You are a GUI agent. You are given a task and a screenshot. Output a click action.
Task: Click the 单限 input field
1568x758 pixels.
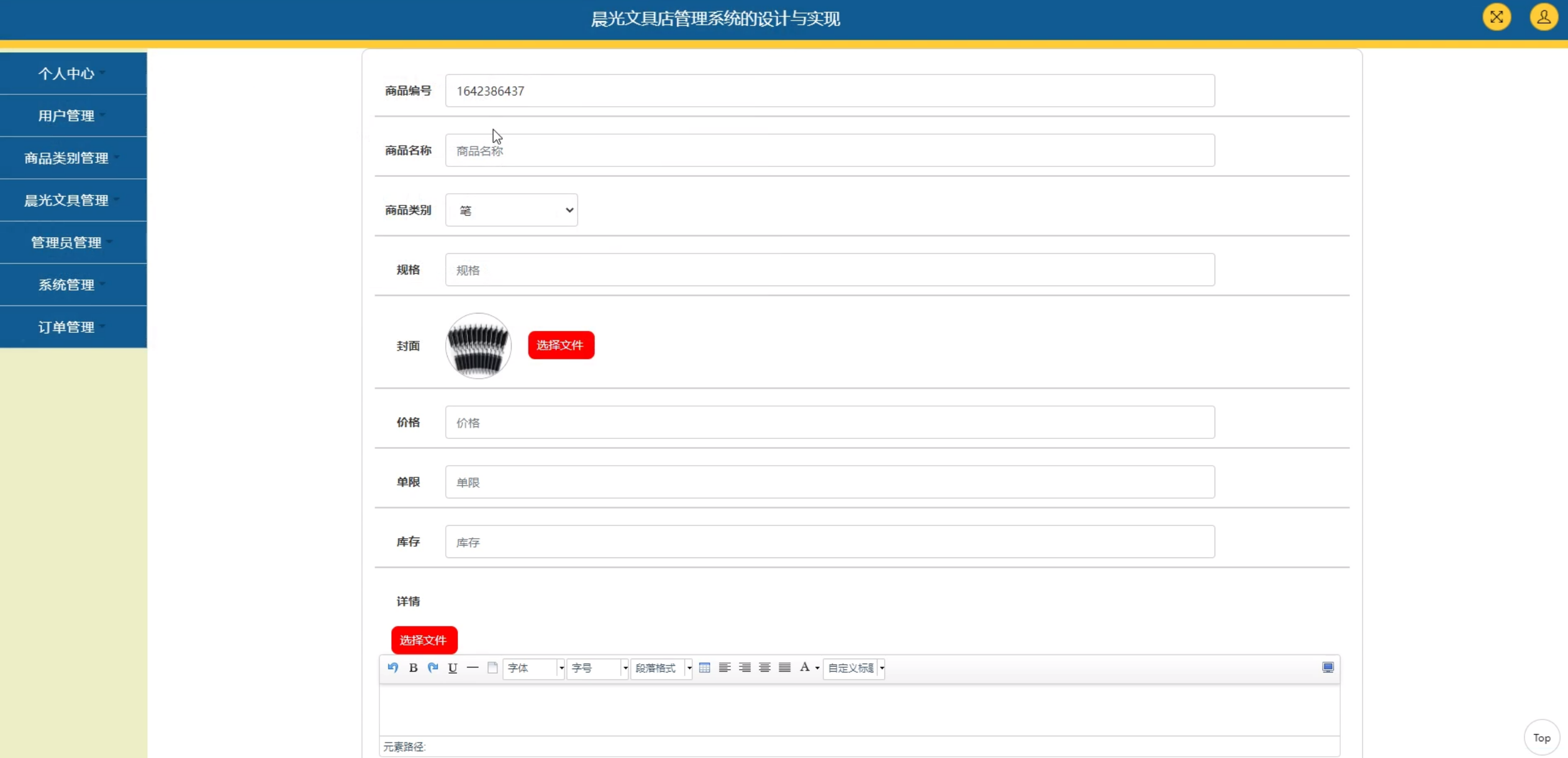(830, 482)
